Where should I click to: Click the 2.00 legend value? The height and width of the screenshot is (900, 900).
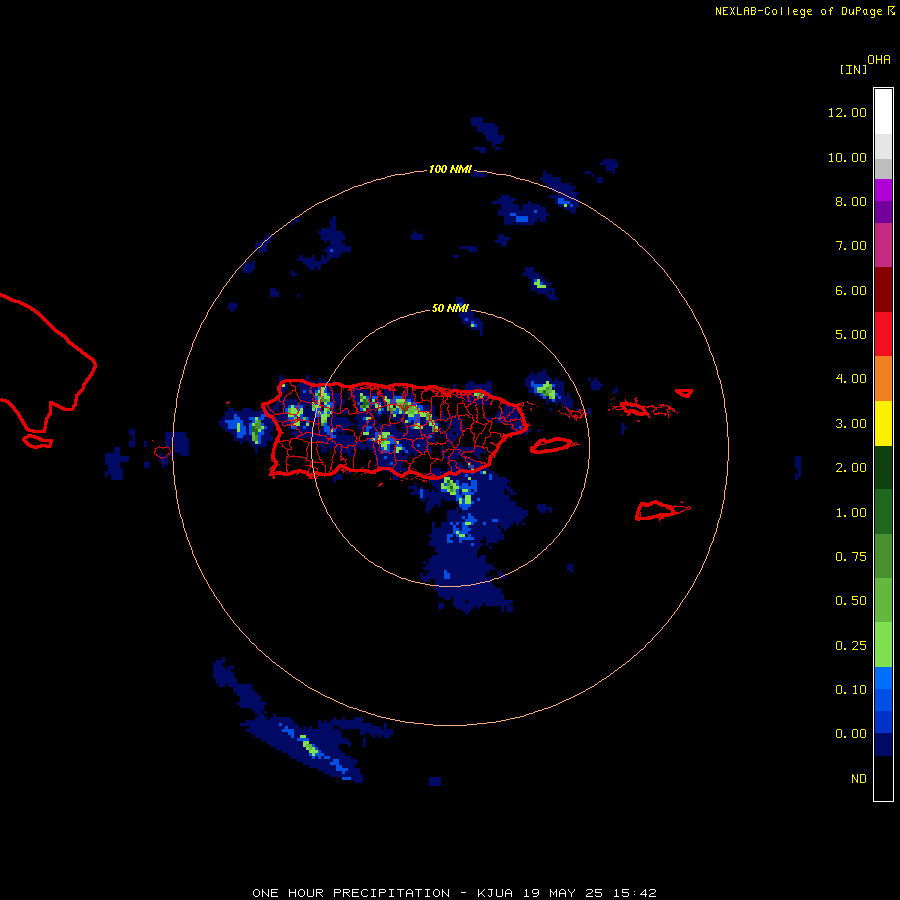pyautogui.click(x=851, y=468)
